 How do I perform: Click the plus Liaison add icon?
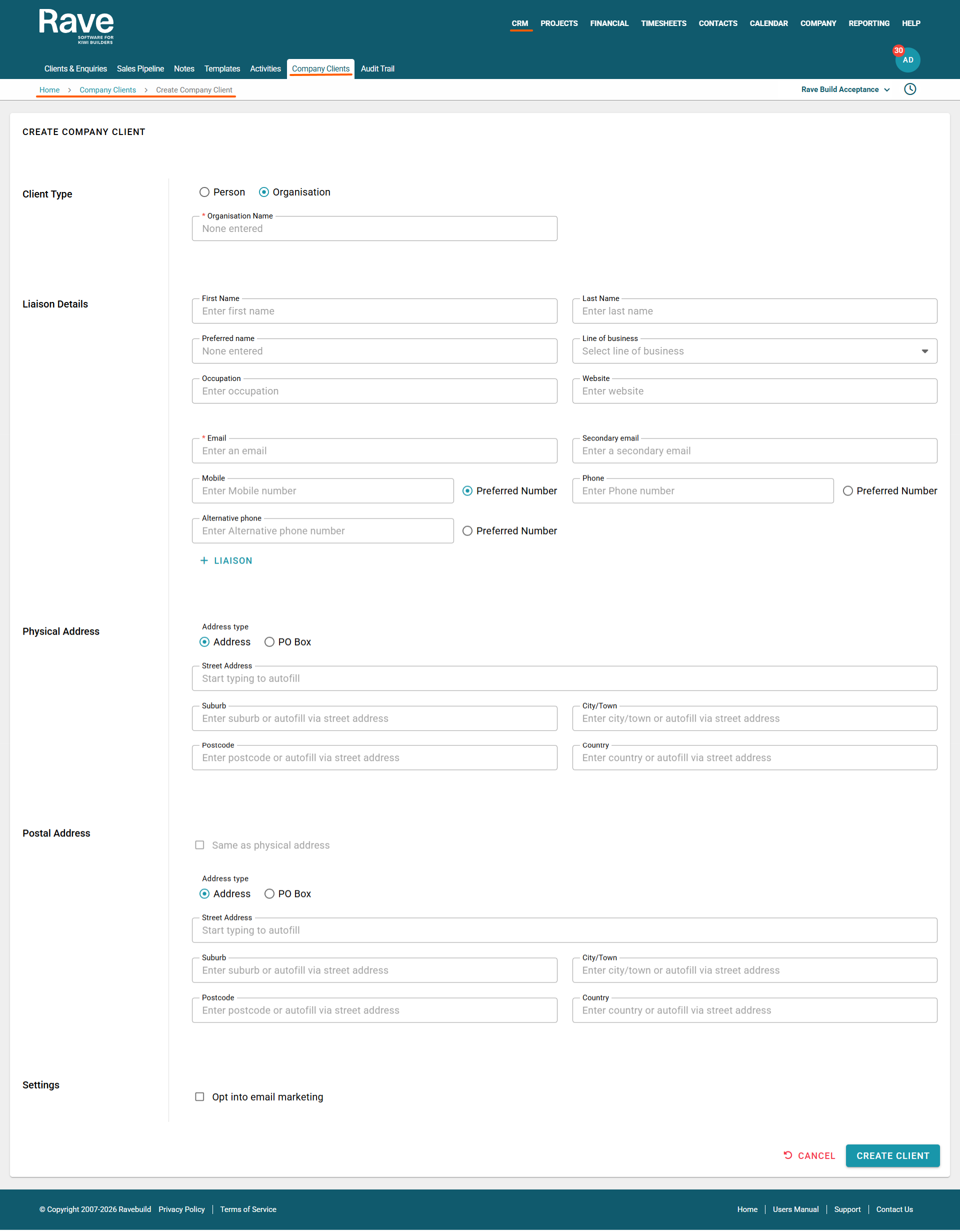pyautogui.click(x=204, y=560)
